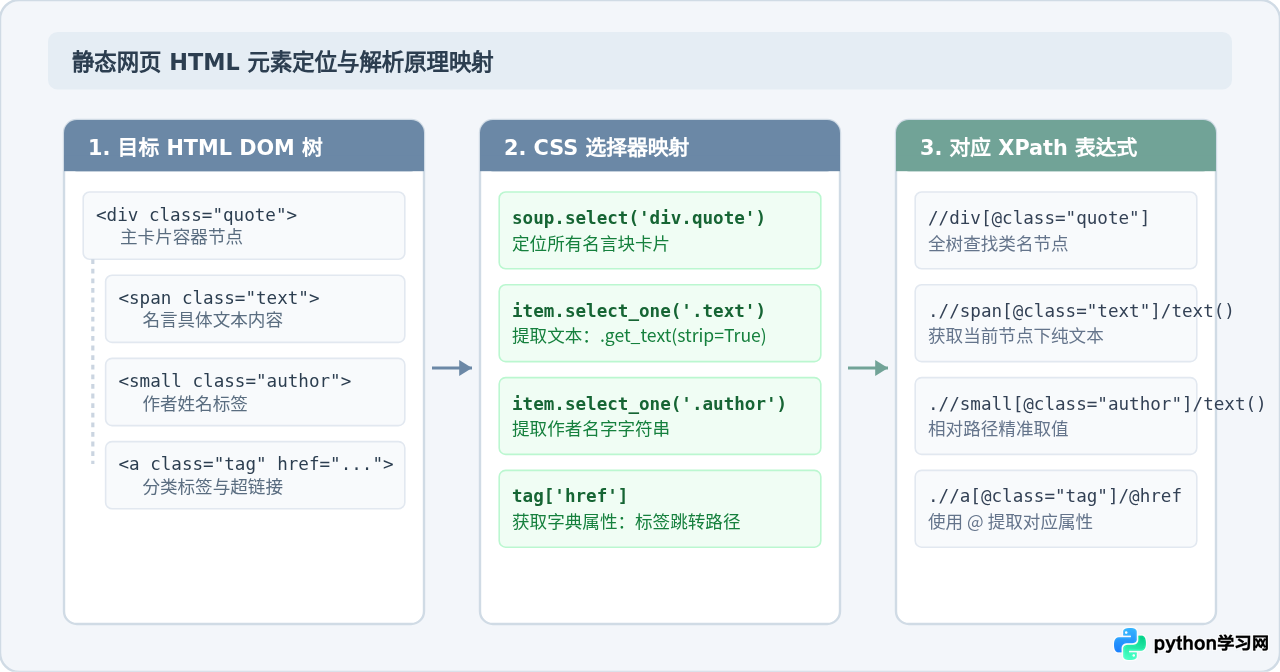Screen dimensions: 1280x672
Task: Click the '使用 @ 提取对应属性' description text
Action: tap(1010, 522)
